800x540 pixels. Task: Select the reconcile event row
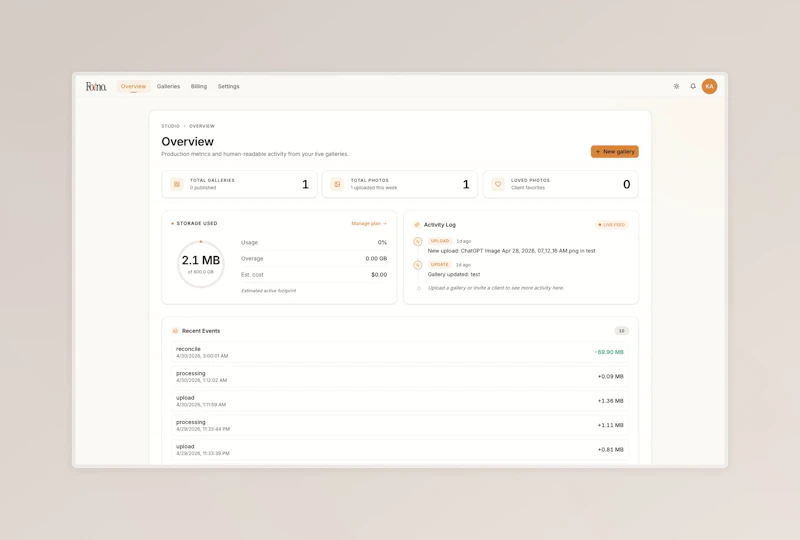point(400,352)
